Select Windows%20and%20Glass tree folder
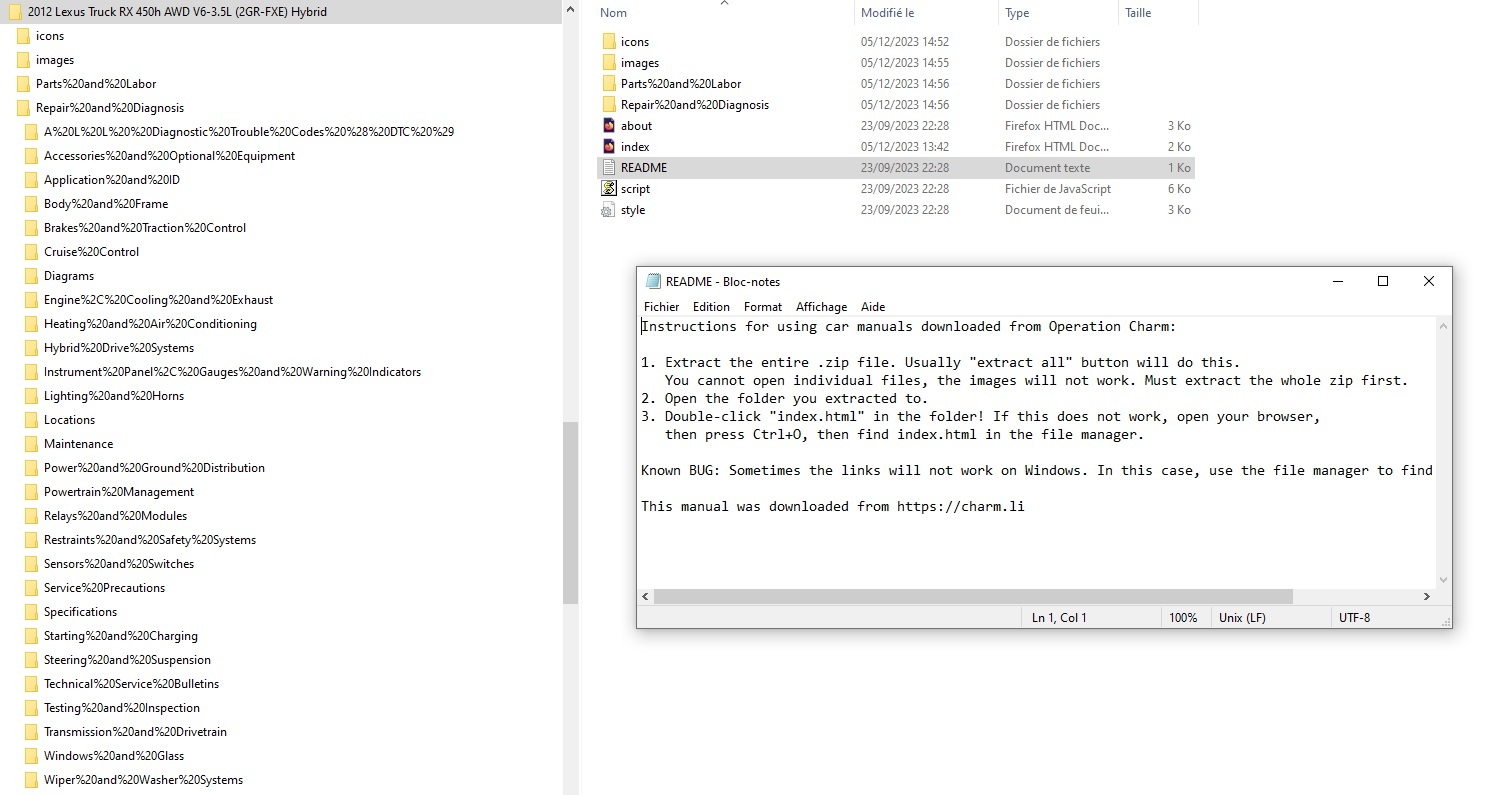The width and height of the screenshot is (1507, 795). pyautogui.click(x=114, y=756)
